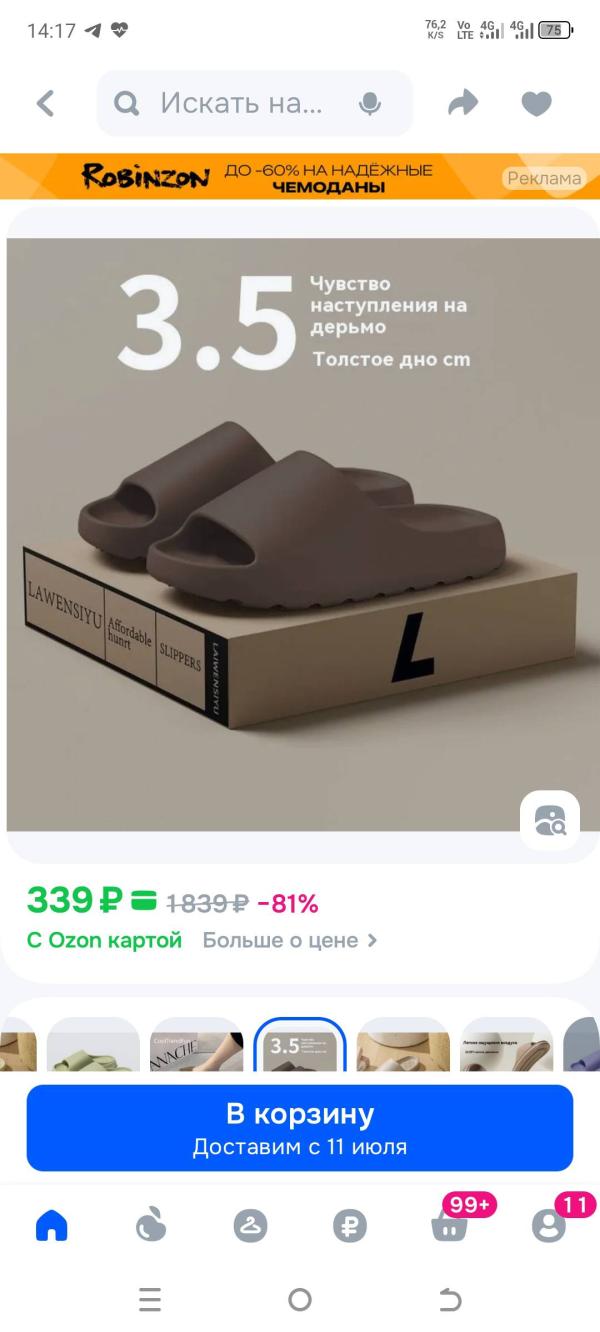Tap the В корзину button
600x1332 pixels.
click(300, 1128)
